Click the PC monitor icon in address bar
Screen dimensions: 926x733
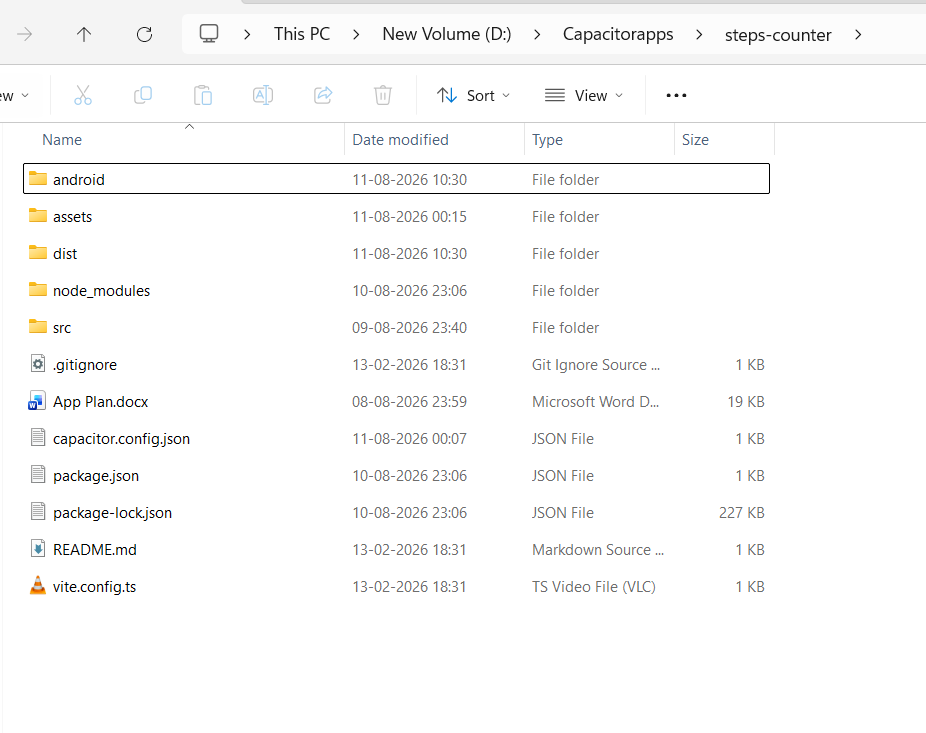pos(208,34)
